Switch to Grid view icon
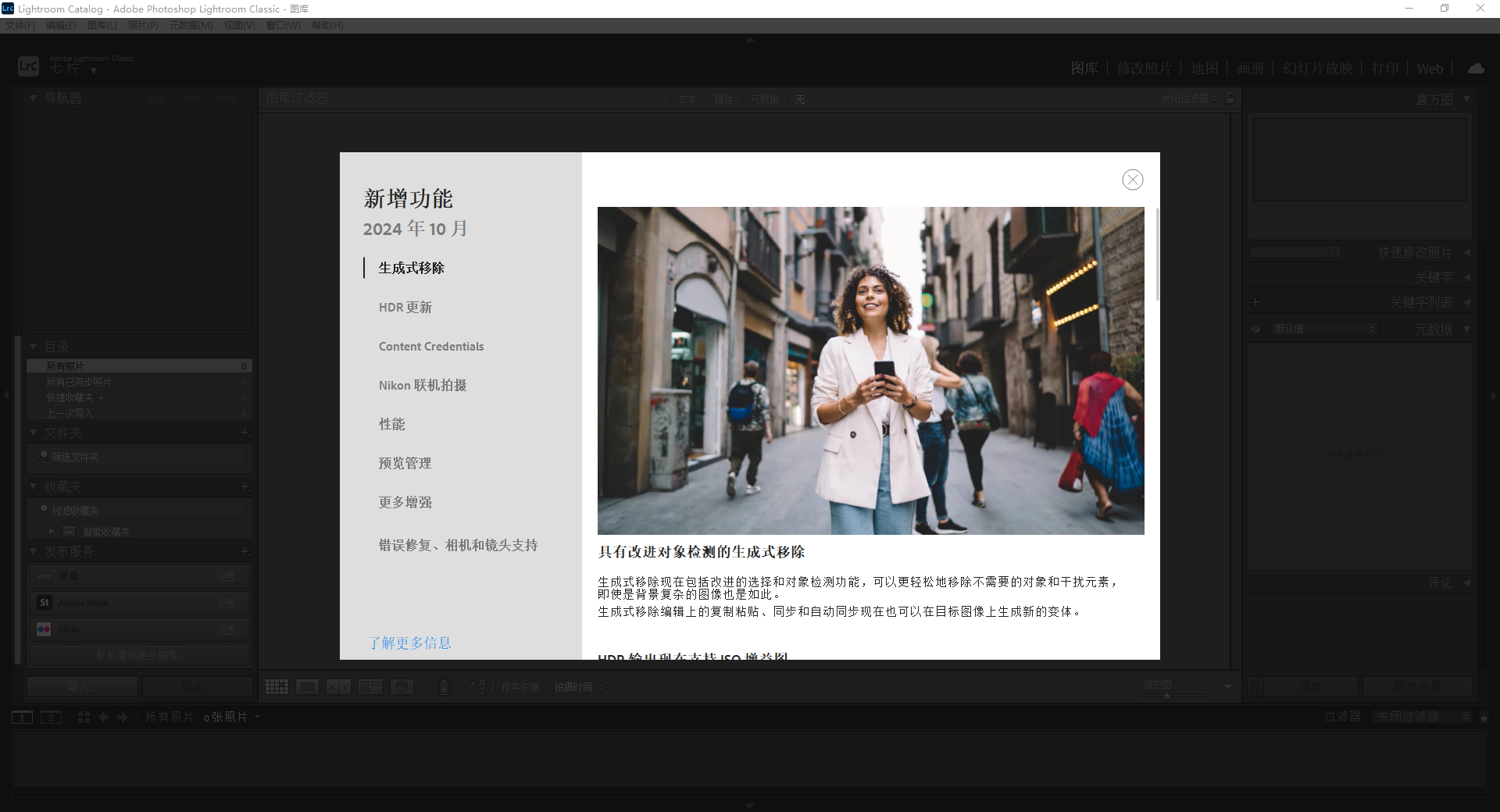The width and height of the screenshot is (1500, 812). tap(277, 686)
